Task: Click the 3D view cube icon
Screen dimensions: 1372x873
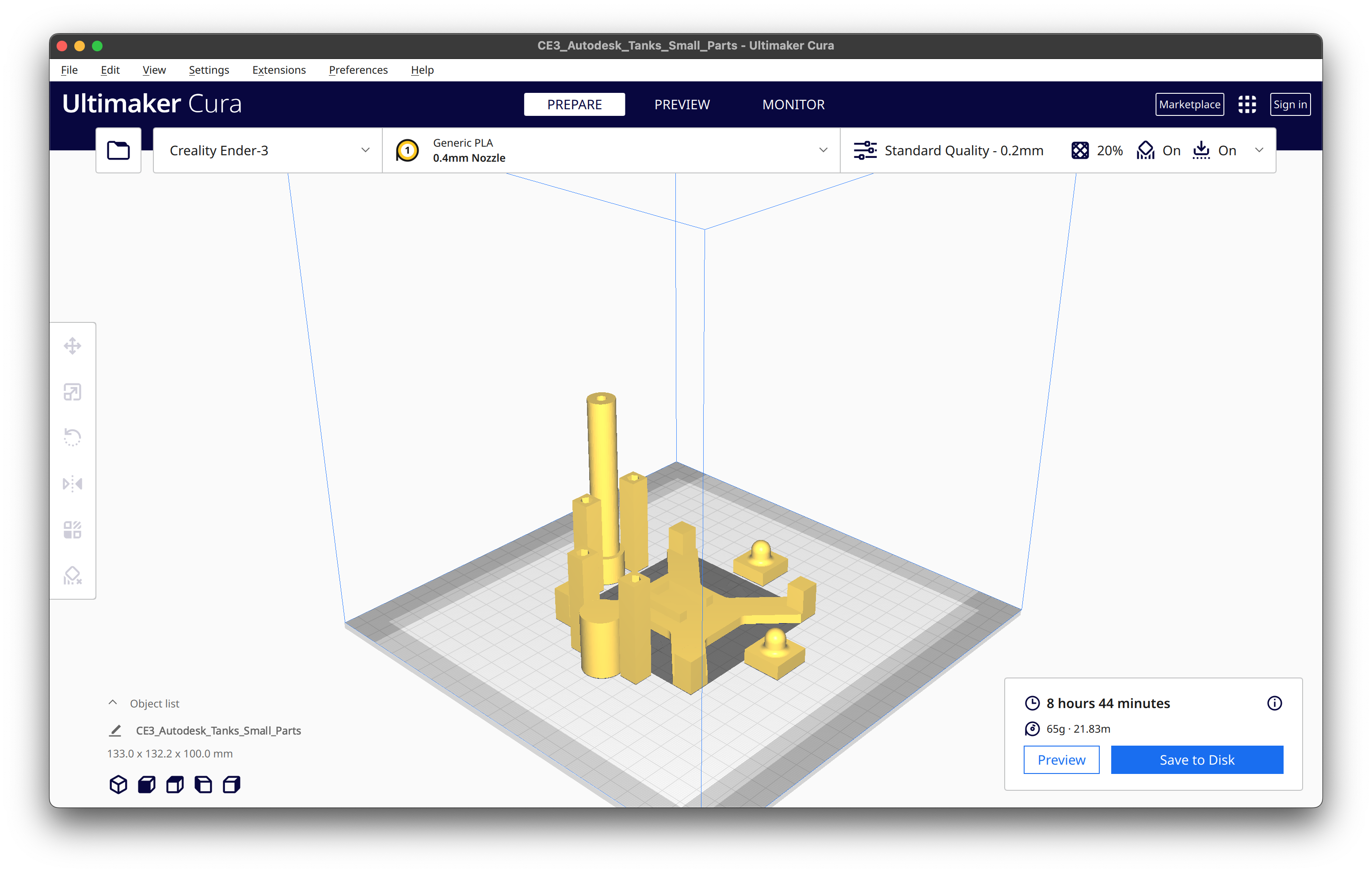Action: (118, 785)
